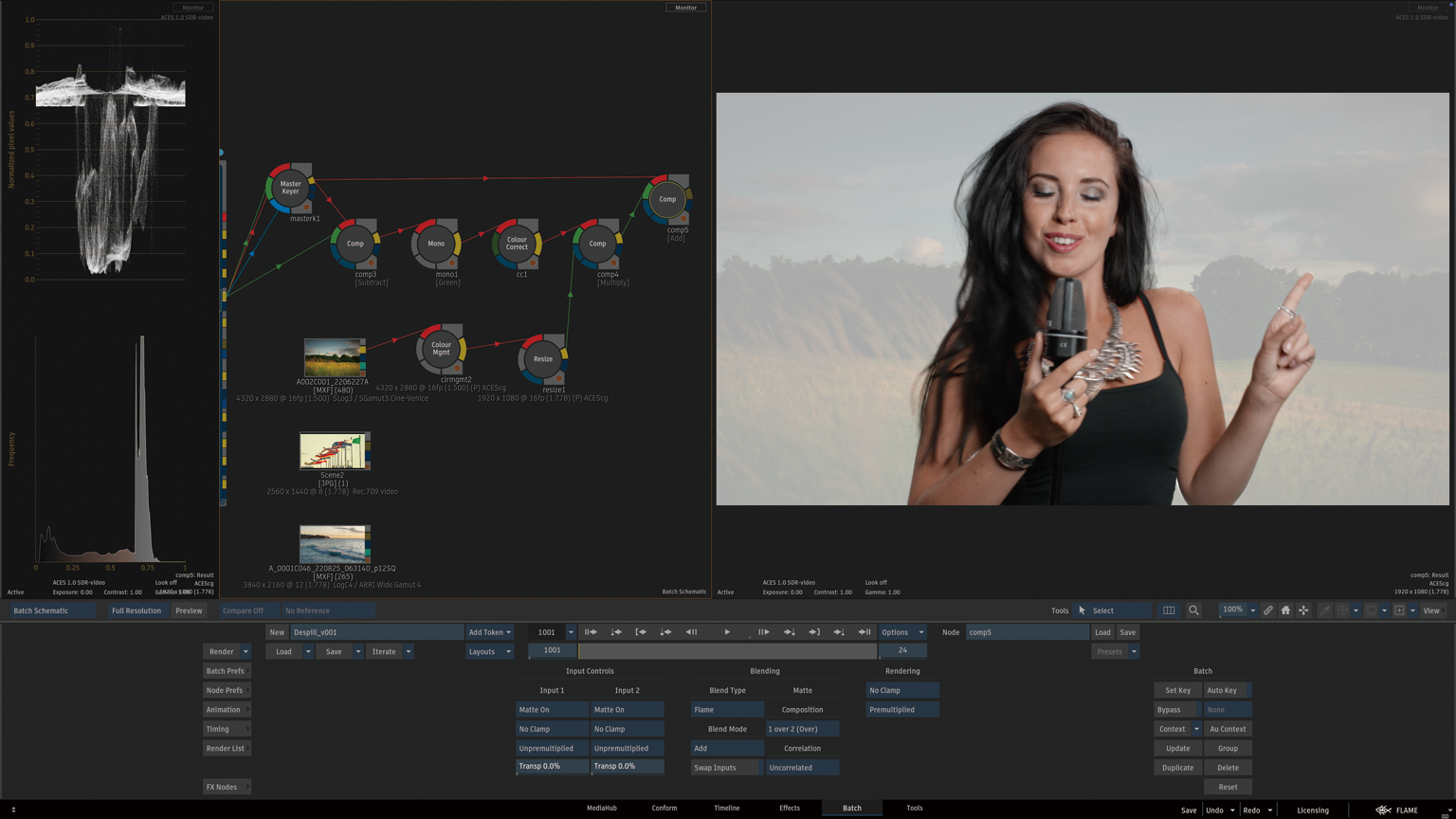The image size is (1456, 819).
Task: Click the A002C001 MXF clip thumbnail
Action: click(x=334, y=356)
